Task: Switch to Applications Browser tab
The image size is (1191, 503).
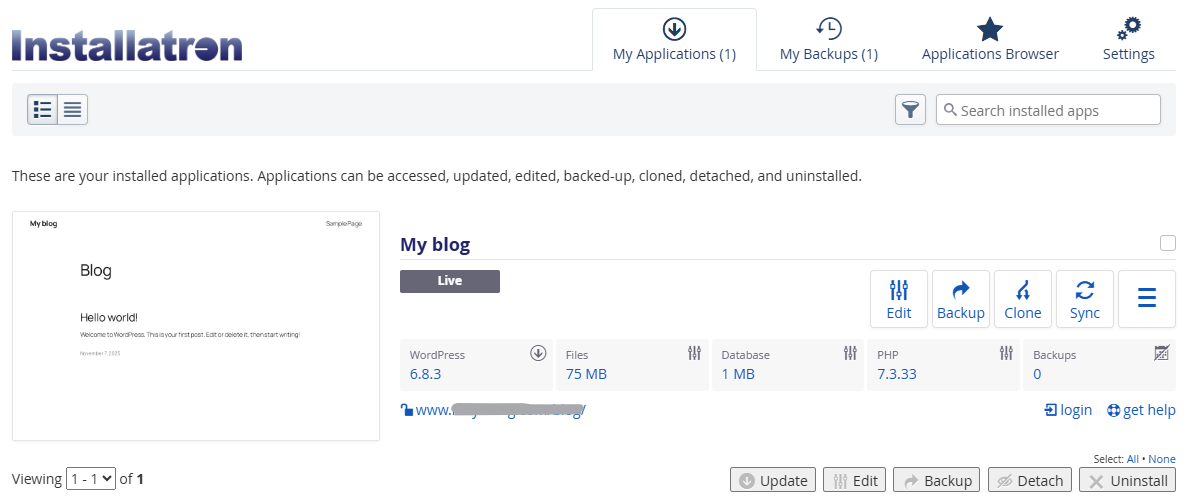Action: [990, 40]
